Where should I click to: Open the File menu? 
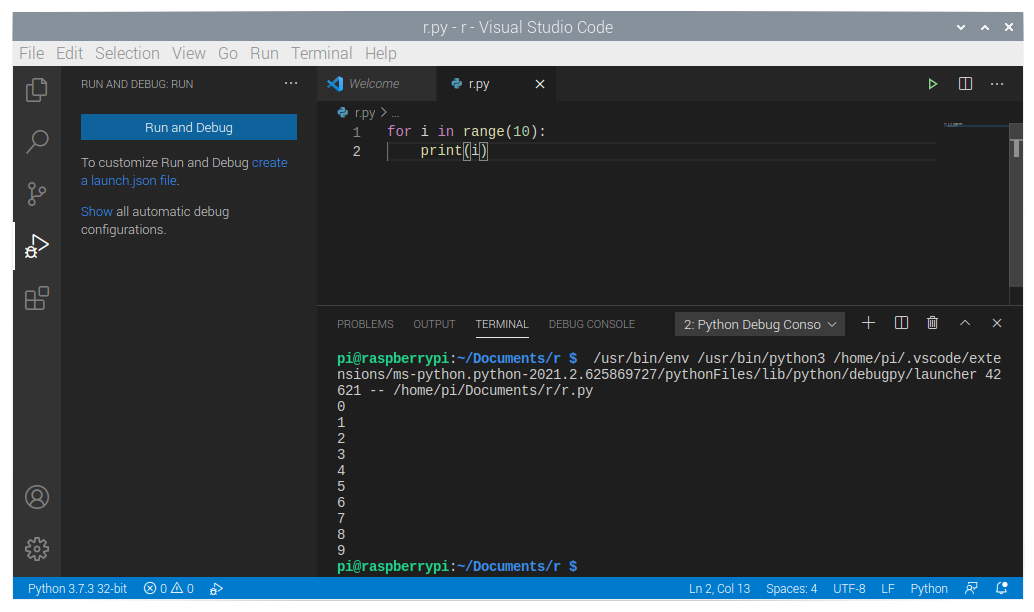pos(32,53)
